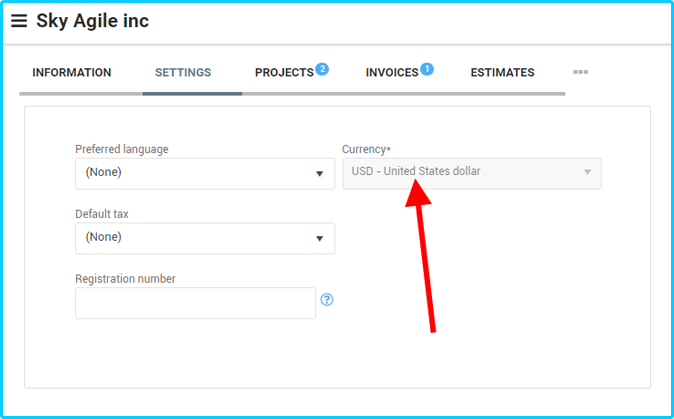Open the Default tax (None) combo box

click(205, 239)
